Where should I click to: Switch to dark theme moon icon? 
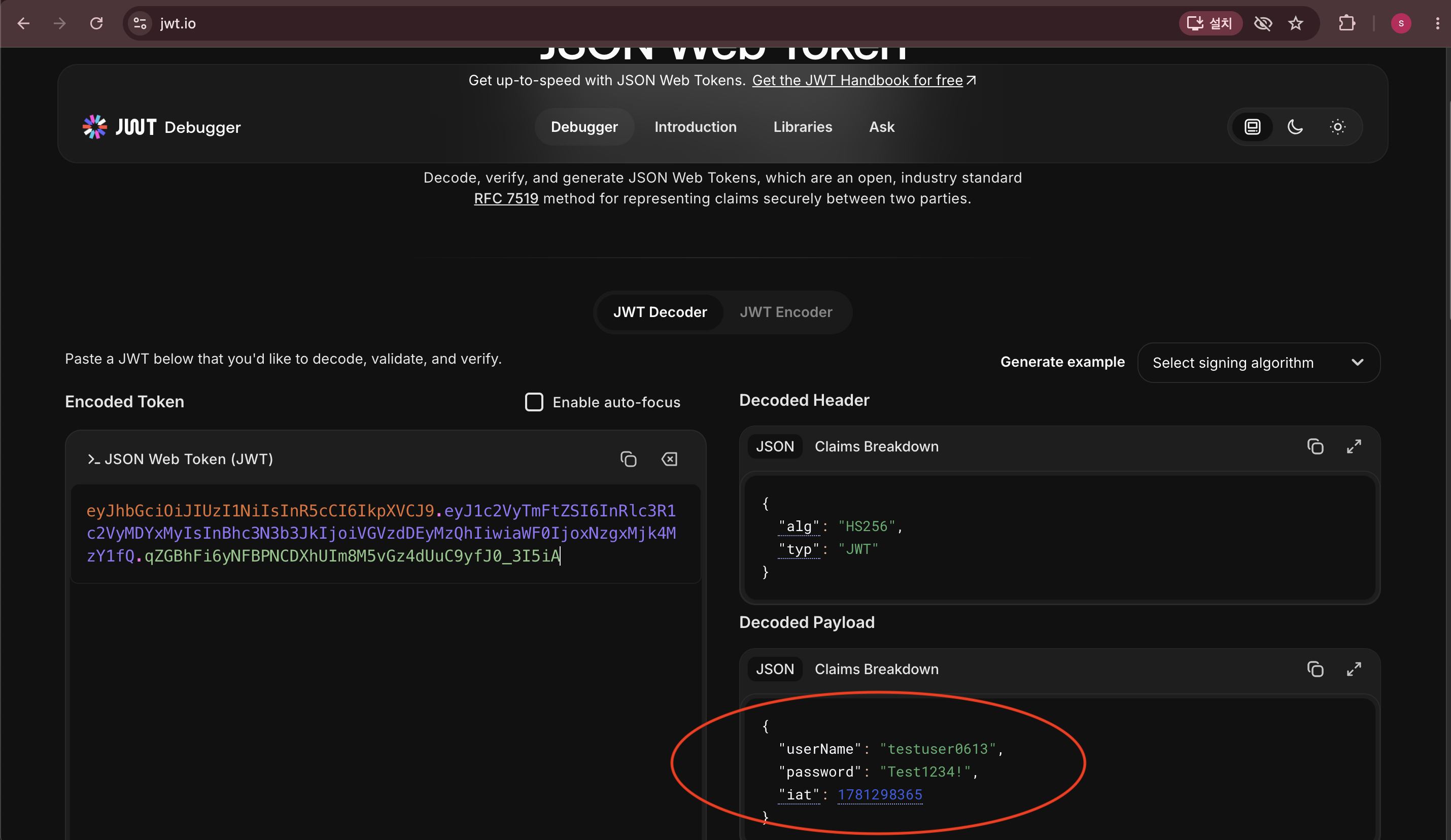[1295, 127]
